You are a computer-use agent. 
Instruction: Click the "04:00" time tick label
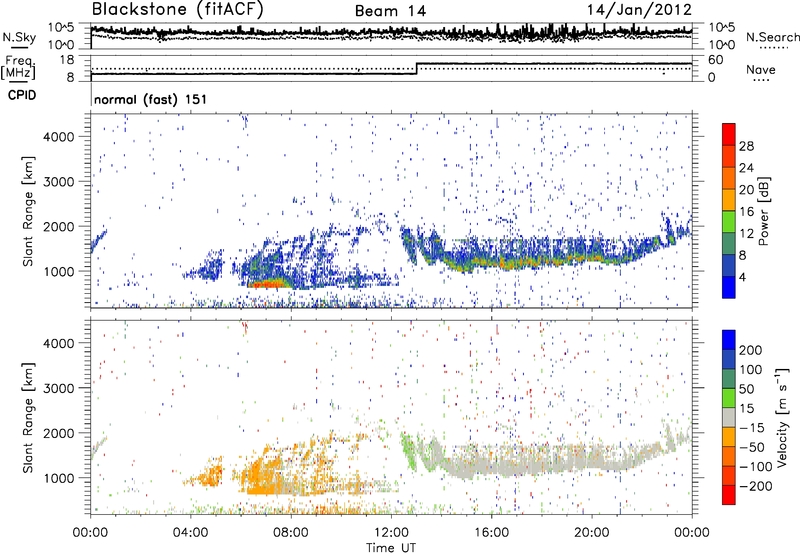pos(190,533)
